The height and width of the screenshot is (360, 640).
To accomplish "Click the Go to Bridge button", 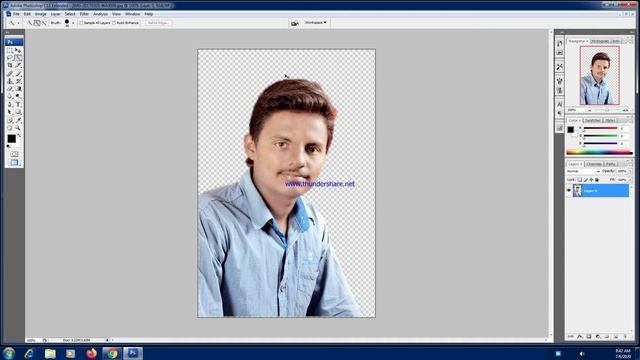I will [x=295, y=23].
